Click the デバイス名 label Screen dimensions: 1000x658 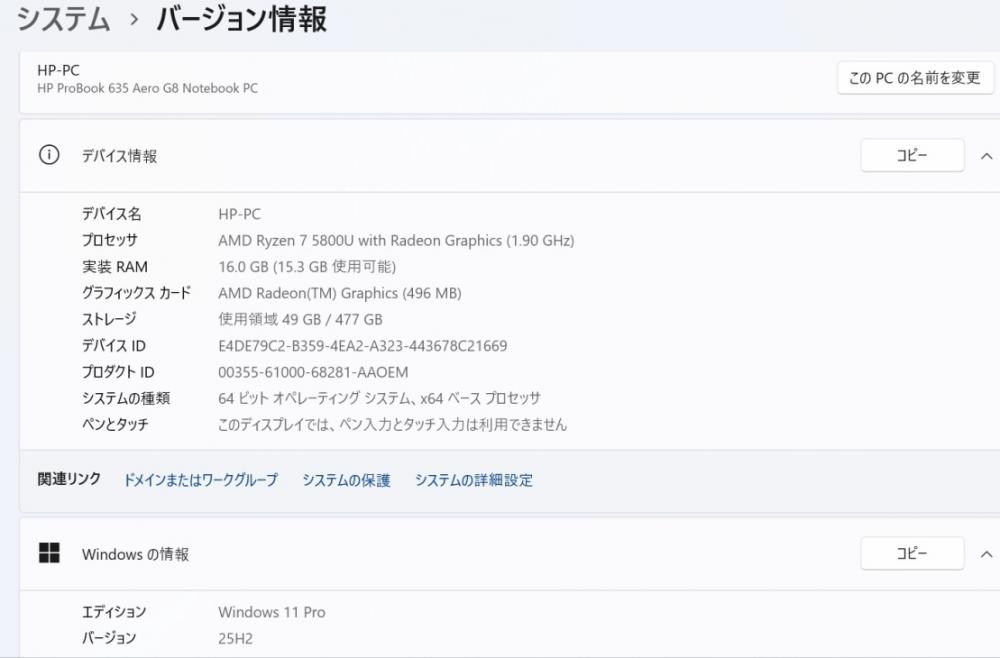[x=112, y=214]
